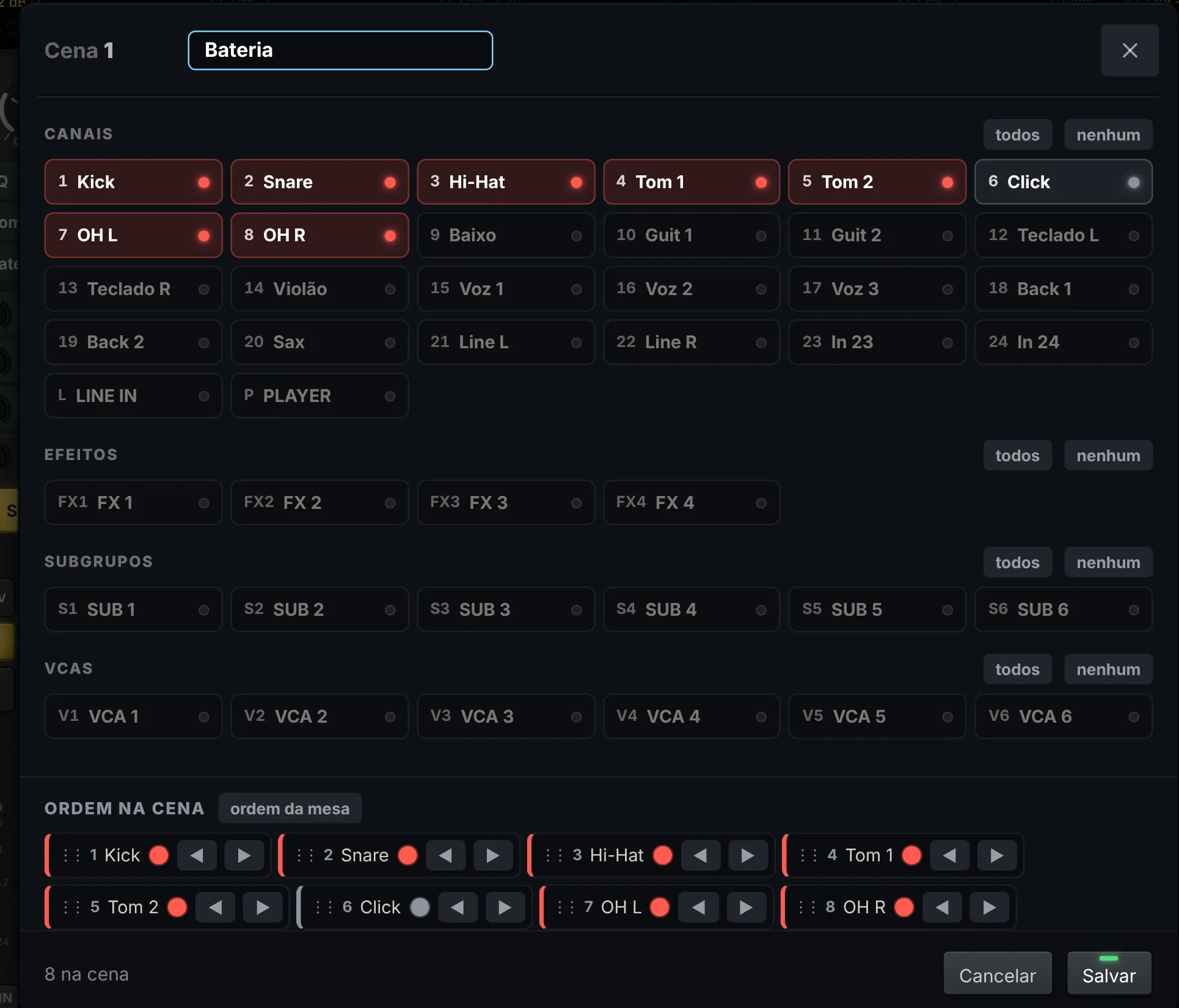Move Kick left in scene order

point(197,855)
